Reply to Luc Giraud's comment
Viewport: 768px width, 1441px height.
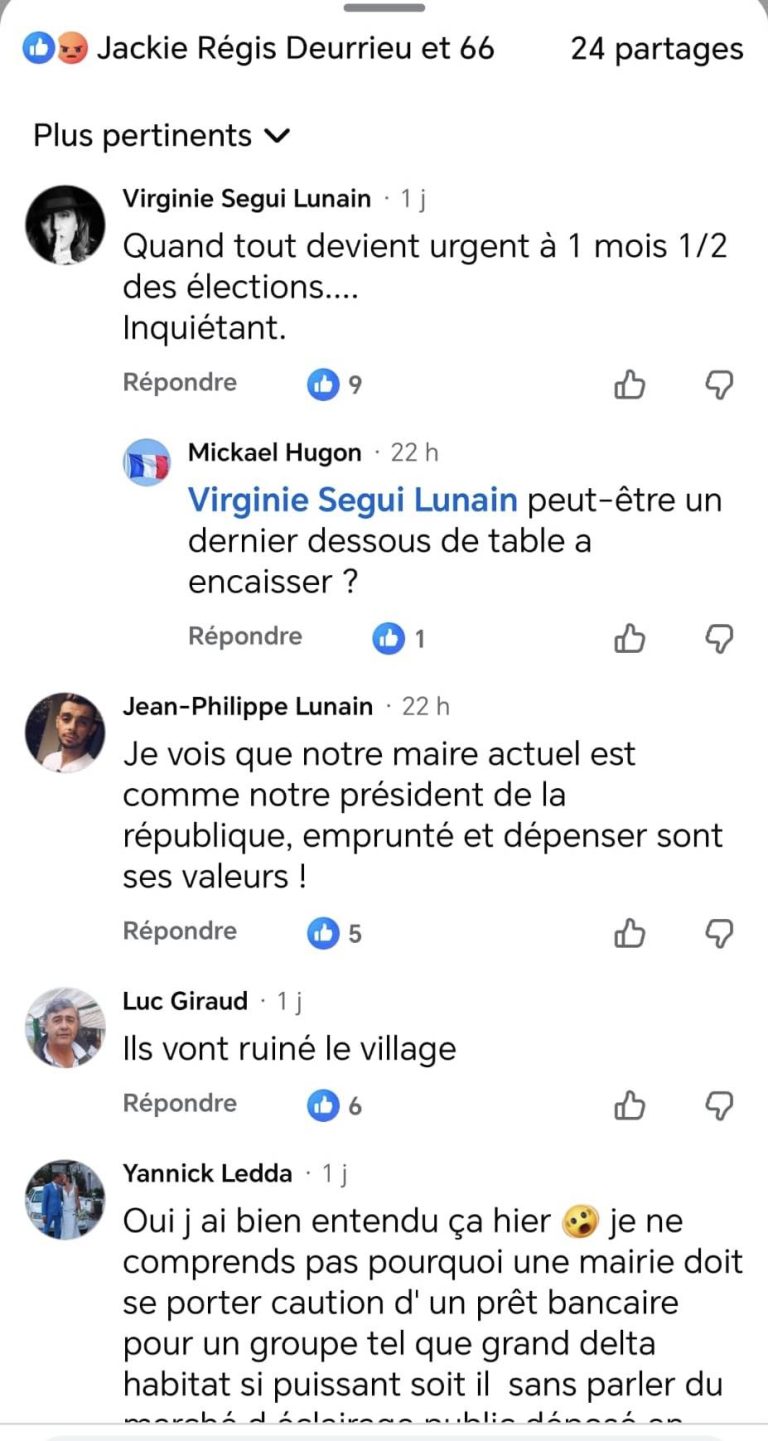coord(180,1103)
